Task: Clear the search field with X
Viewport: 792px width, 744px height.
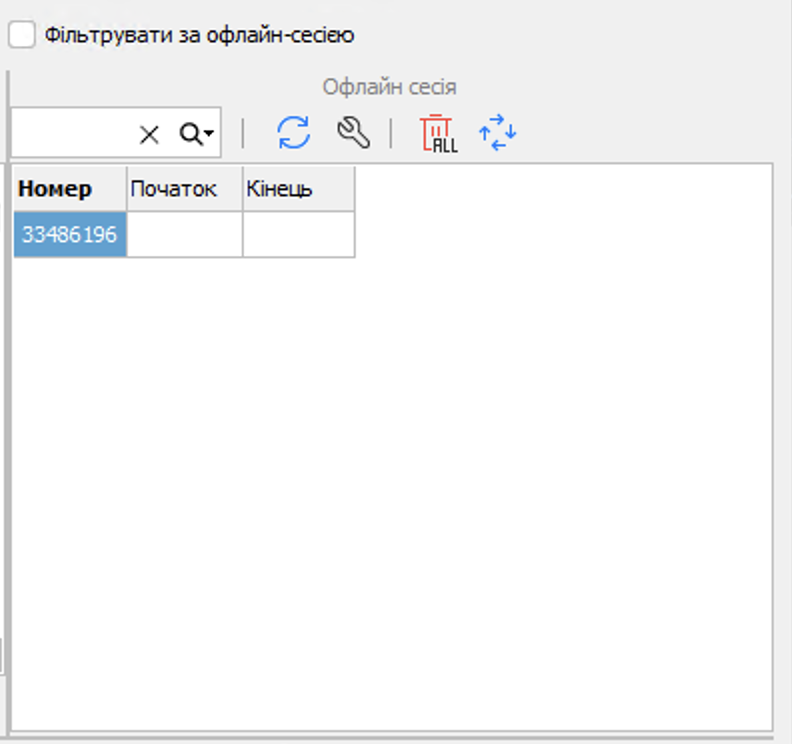Action: (x=149, y=135)
